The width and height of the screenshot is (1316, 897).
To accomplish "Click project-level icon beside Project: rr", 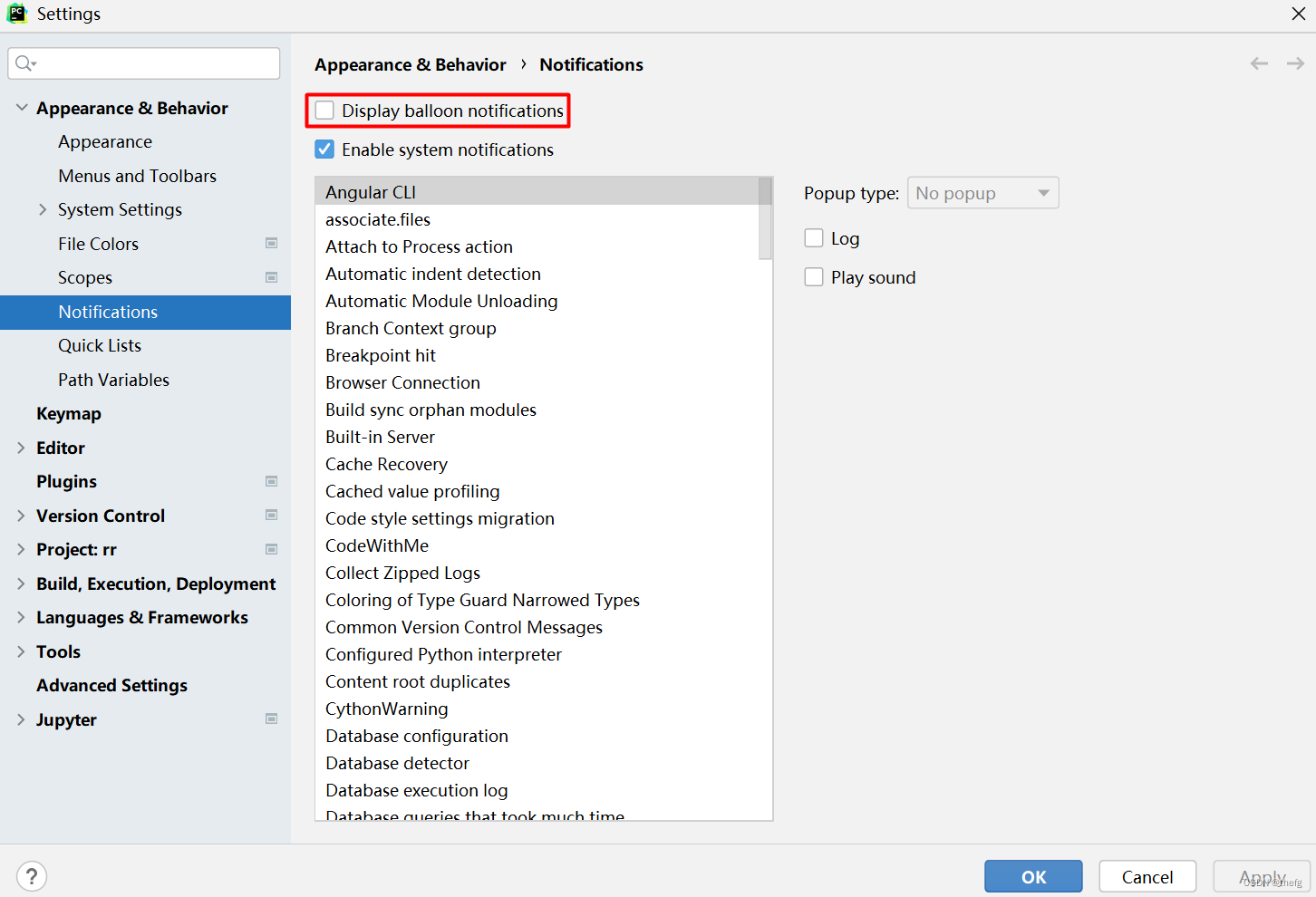I will 271,549.
